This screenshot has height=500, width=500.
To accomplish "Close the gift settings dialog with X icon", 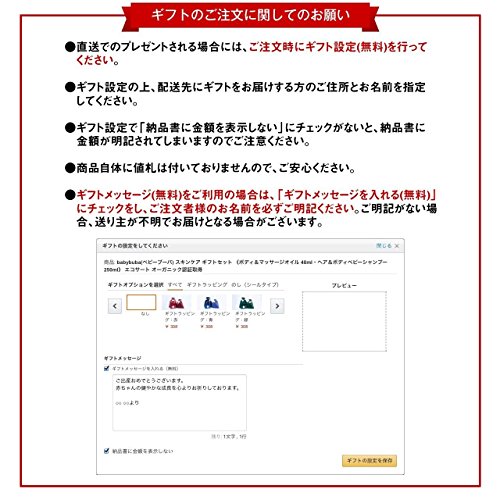I will click(397, 246).
